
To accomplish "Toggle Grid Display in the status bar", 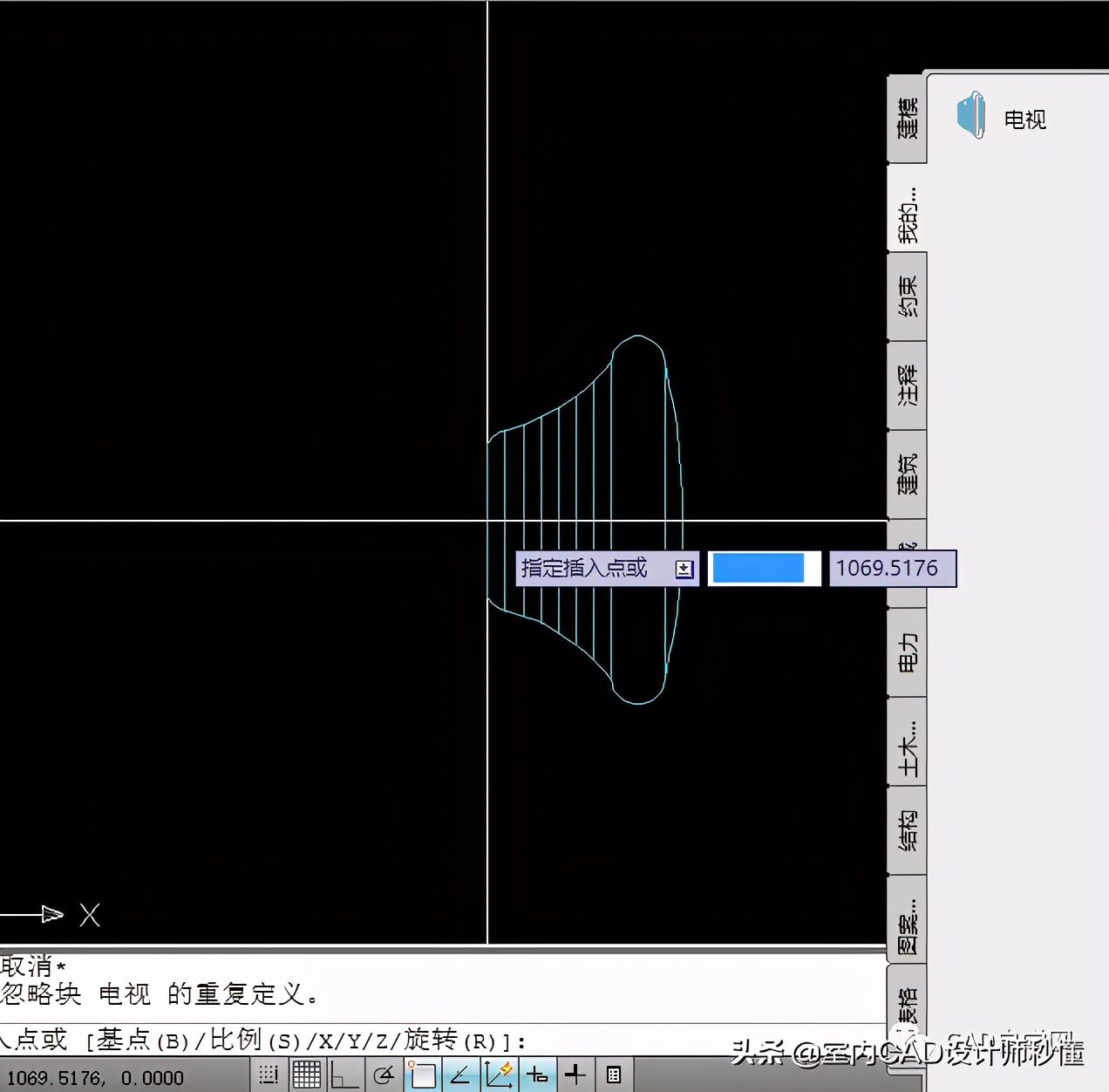I will (x=306, y=1075).
